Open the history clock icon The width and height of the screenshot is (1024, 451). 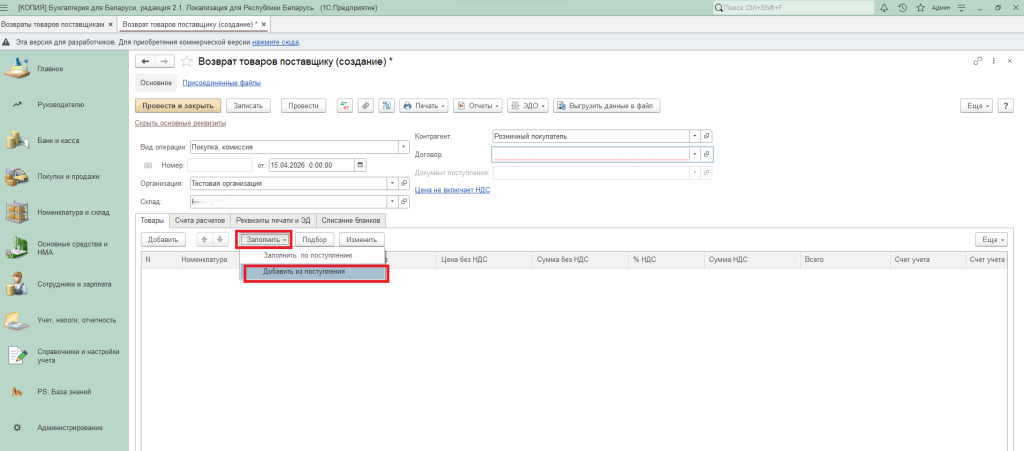(903, 8)
